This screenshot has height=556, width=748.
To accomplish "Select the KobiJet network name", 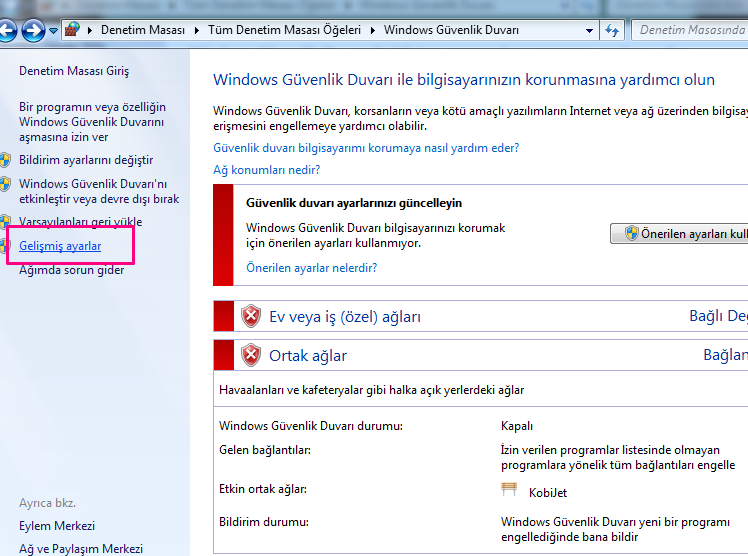I will click(x=548, y=493).
